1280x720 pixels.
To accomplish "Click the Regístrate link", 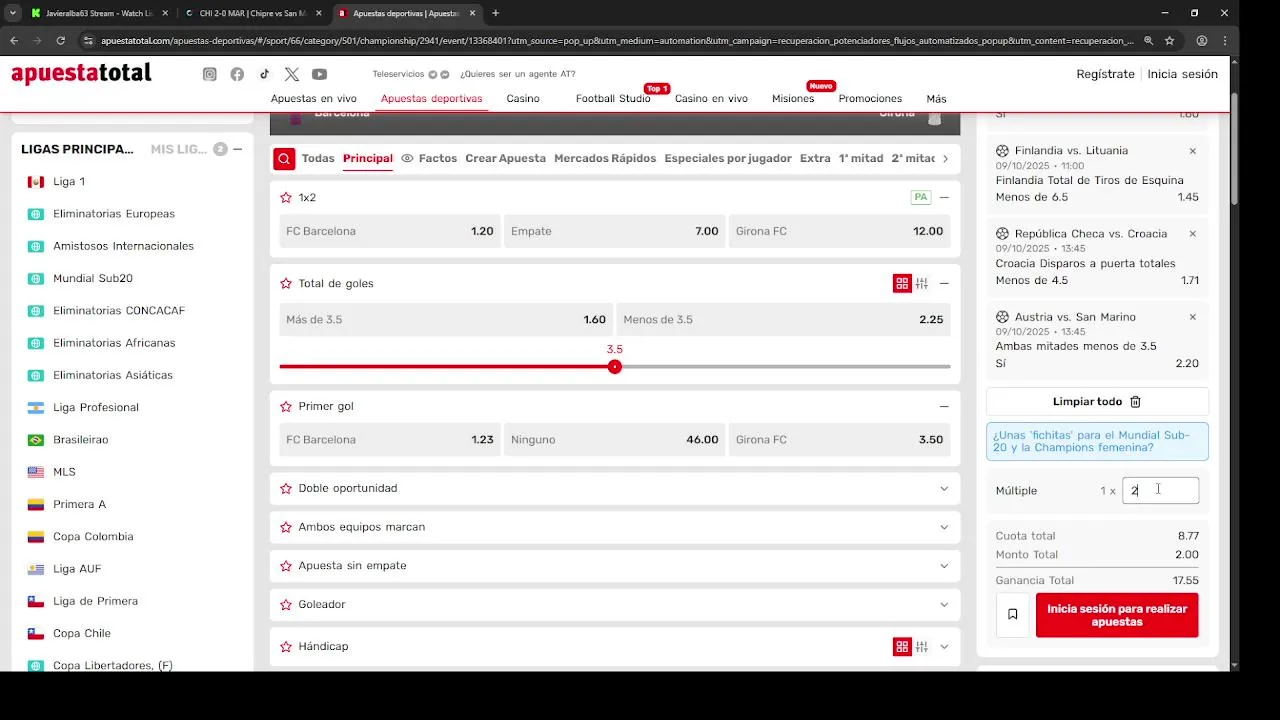I will click(1105, 74).
